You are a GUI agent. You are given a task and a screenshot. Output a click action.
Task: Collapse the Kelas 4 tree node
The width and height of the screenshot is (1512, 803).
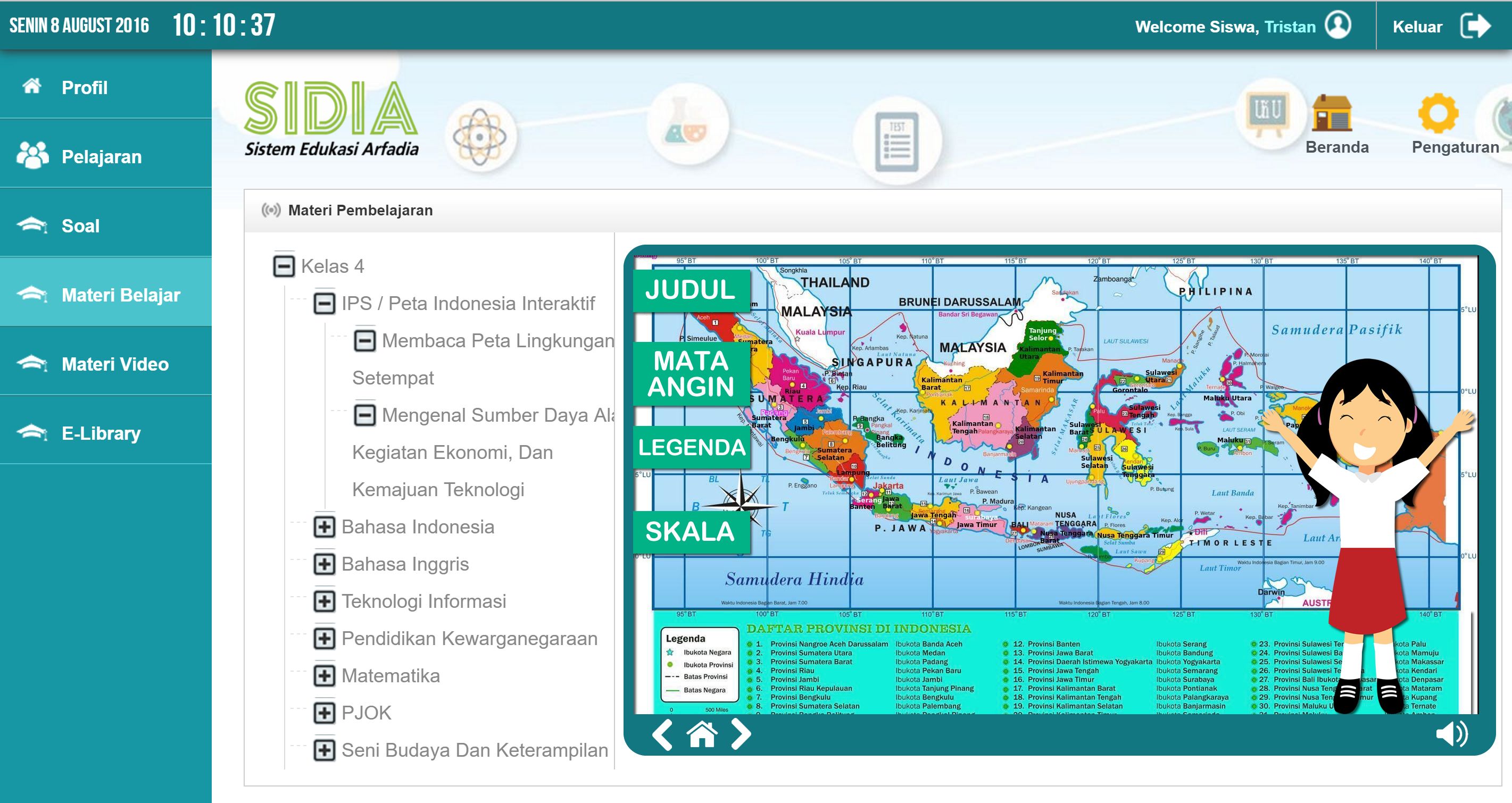click(x=284, y=266)
